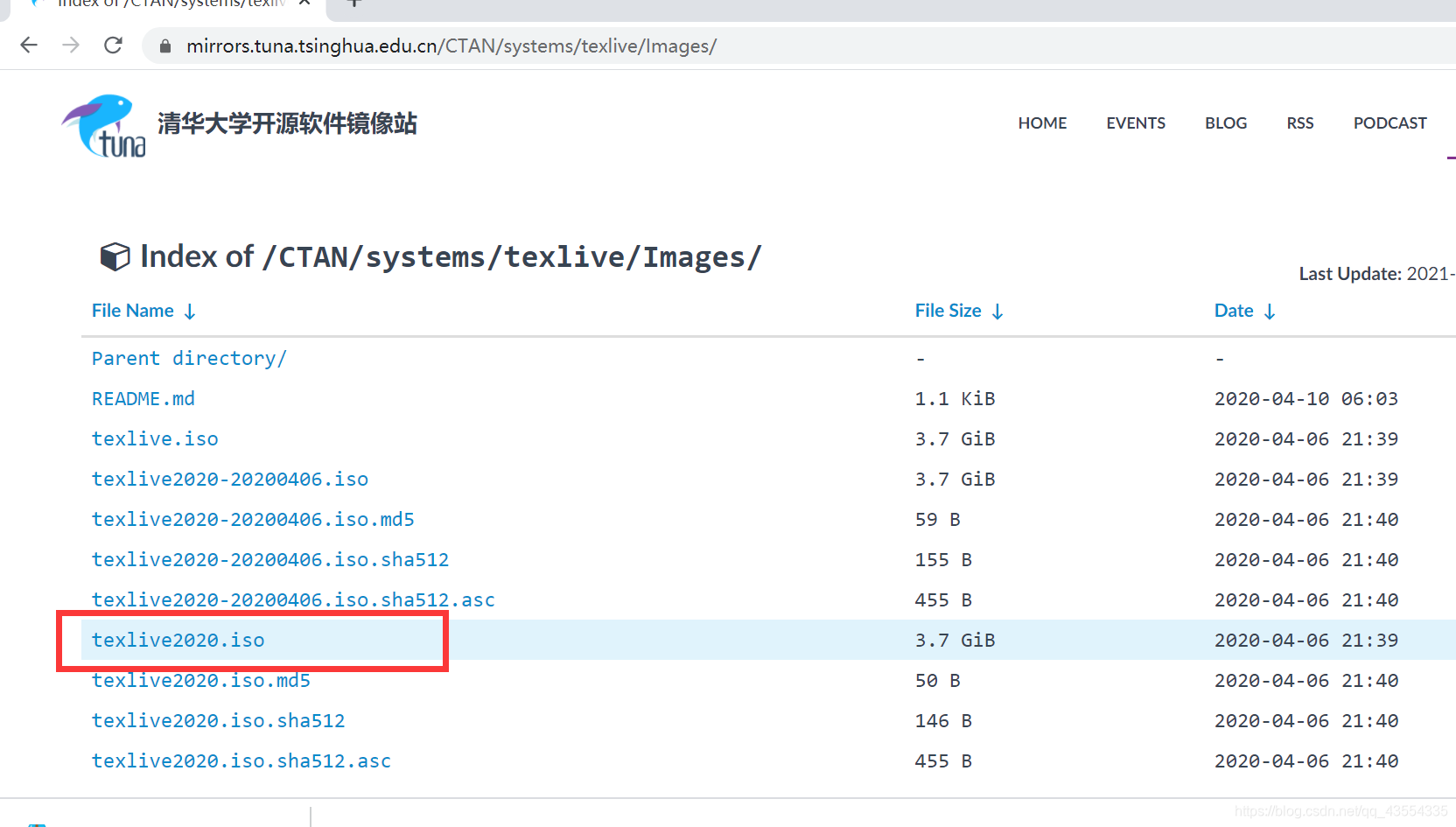
Task: Open texlive2020-20200406.iso.sha512.asc signature file
Action: (x=293, y=600)
